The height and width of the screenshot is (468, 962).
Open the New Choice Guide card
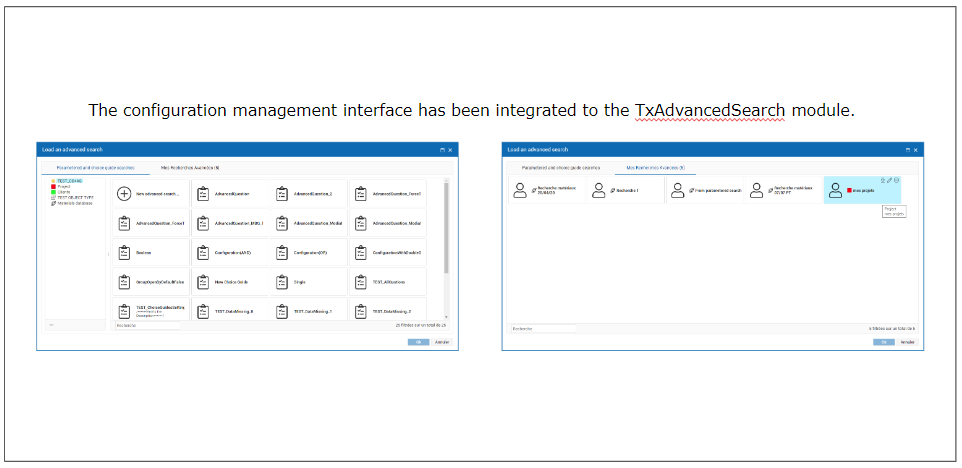(230, 282)
